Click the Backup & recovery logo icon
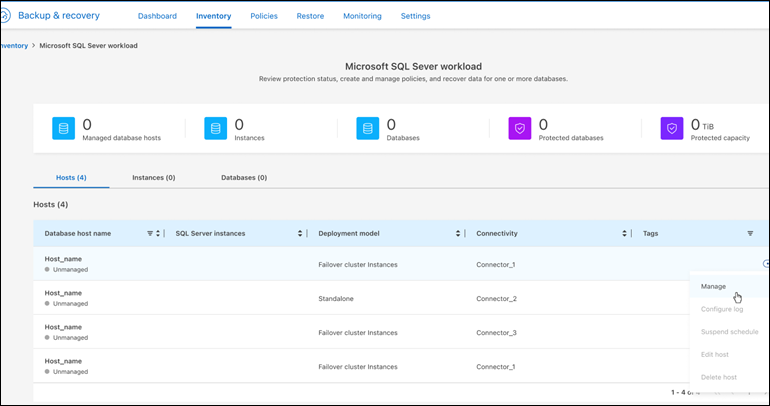This screenshot has width=770, height=406. tap(4, 15)
